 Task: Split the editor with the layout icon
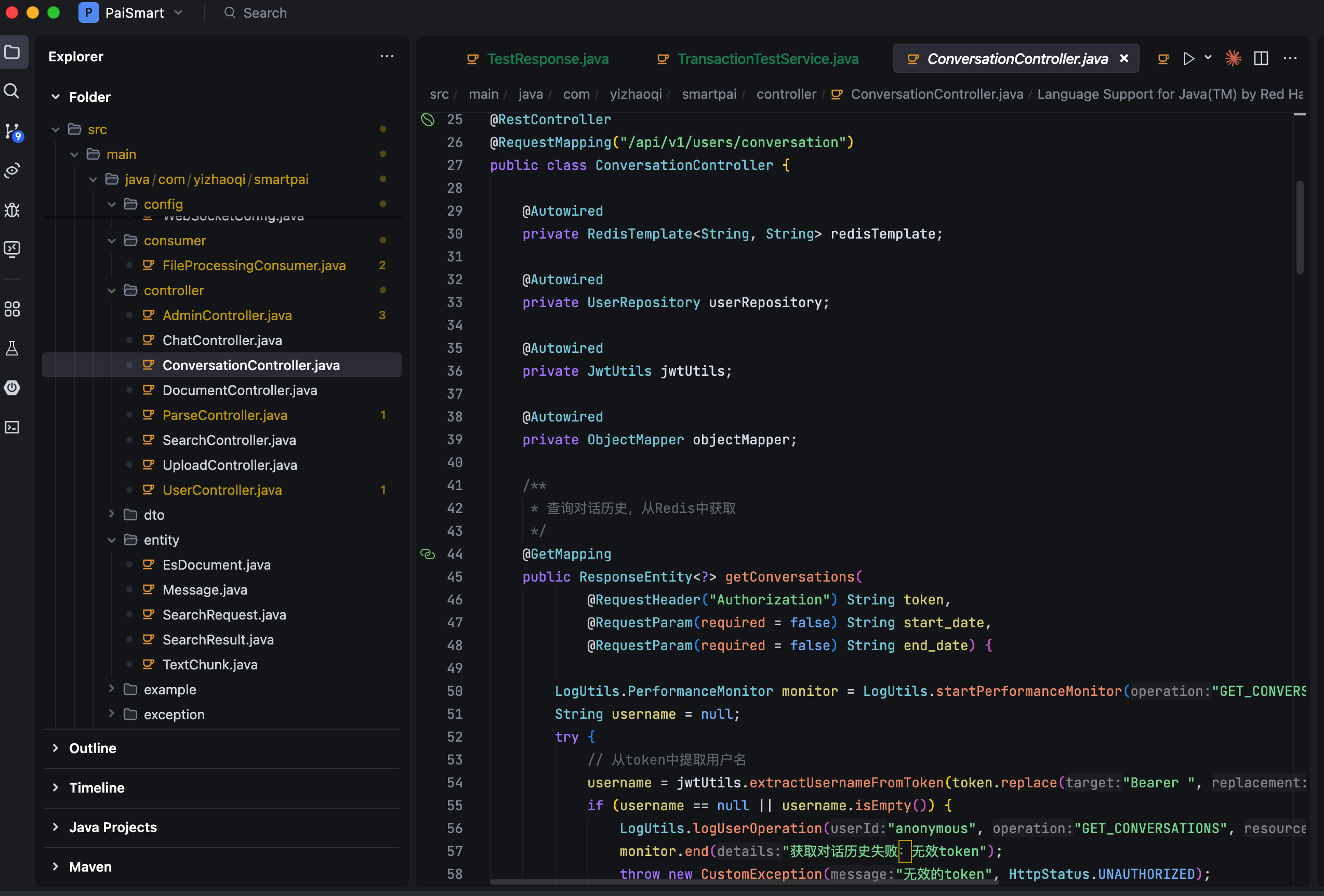(1261, 59)
